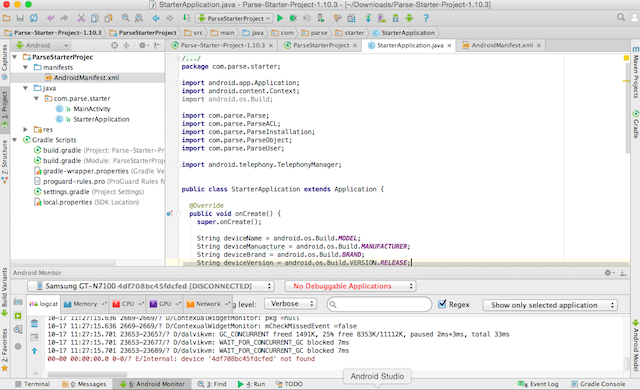The width and height of the screenshot is (640, 390).
Task: Click the screen capture camera icon in monitor
Action: 18,302
